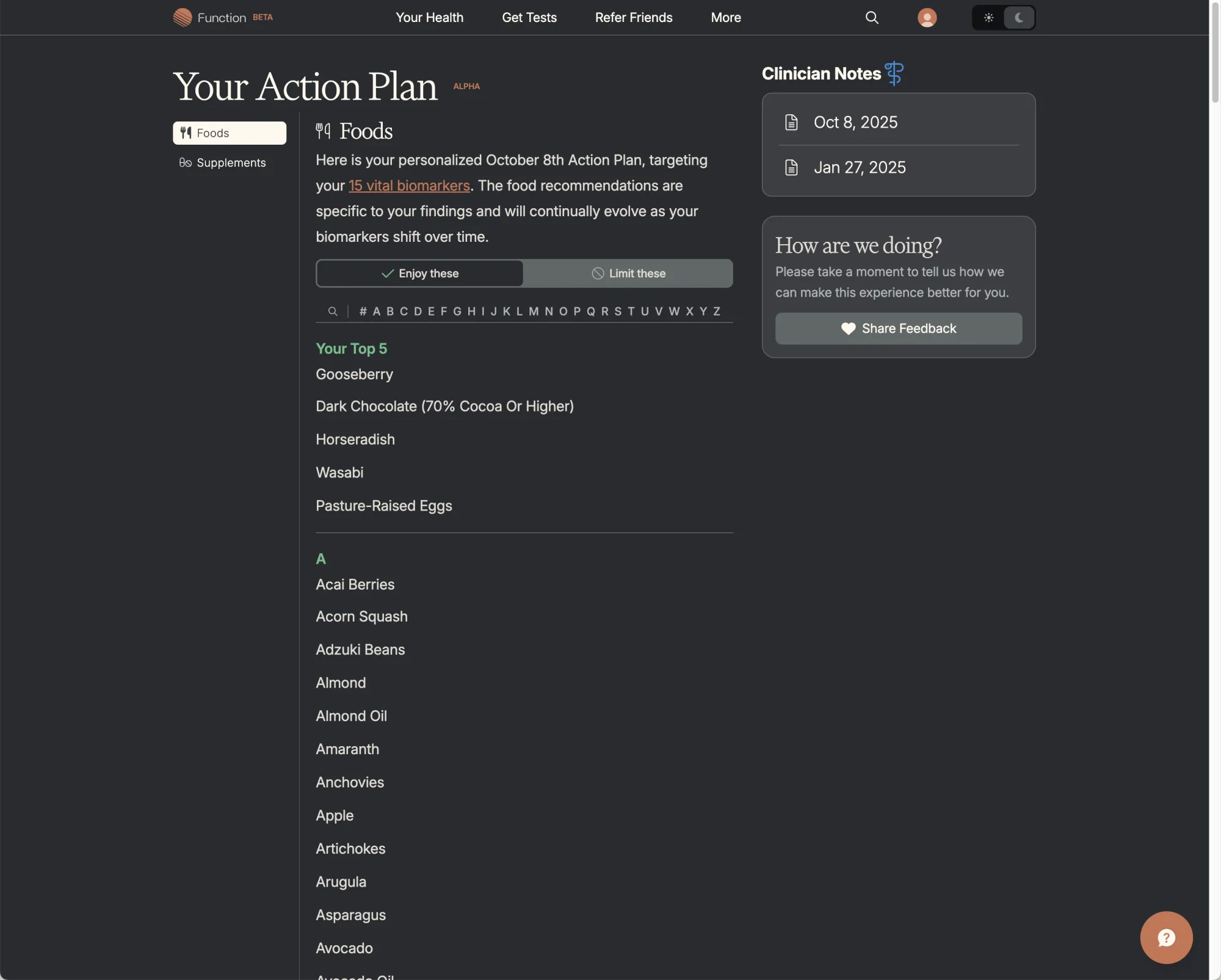
Task: Open the More menu in header
Action: coord(725,17)
